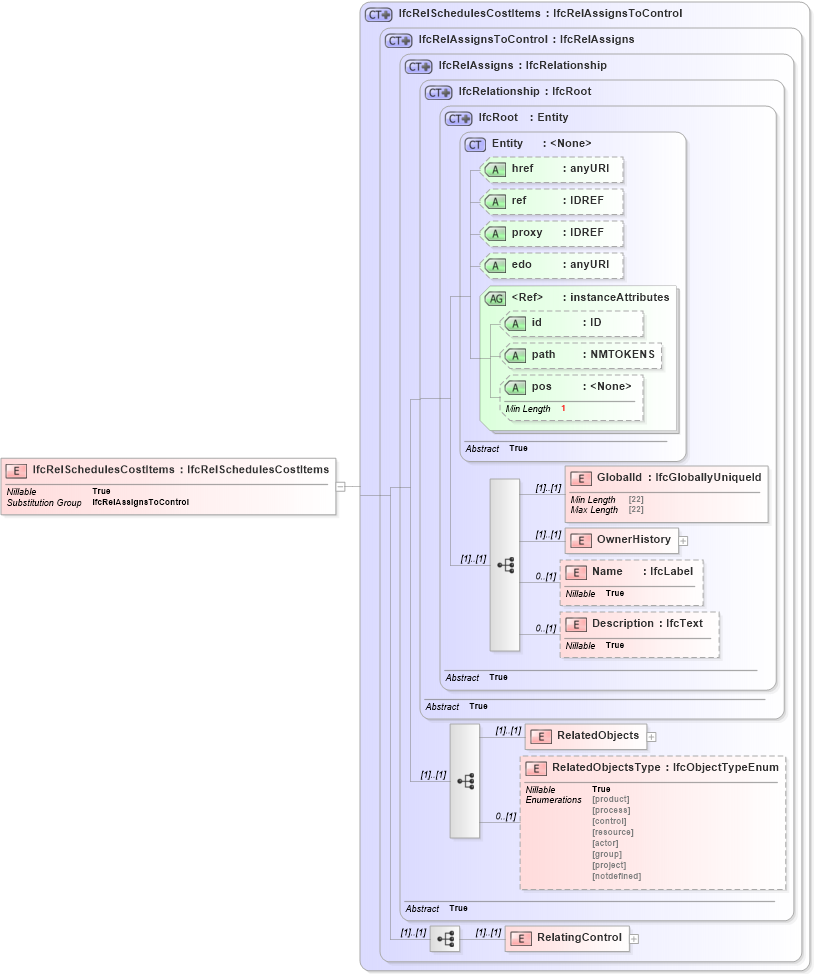Click the CT icon of IfcRelAssignsToControl type
This screenshot has height=974, width=814.
pos(398,40)
